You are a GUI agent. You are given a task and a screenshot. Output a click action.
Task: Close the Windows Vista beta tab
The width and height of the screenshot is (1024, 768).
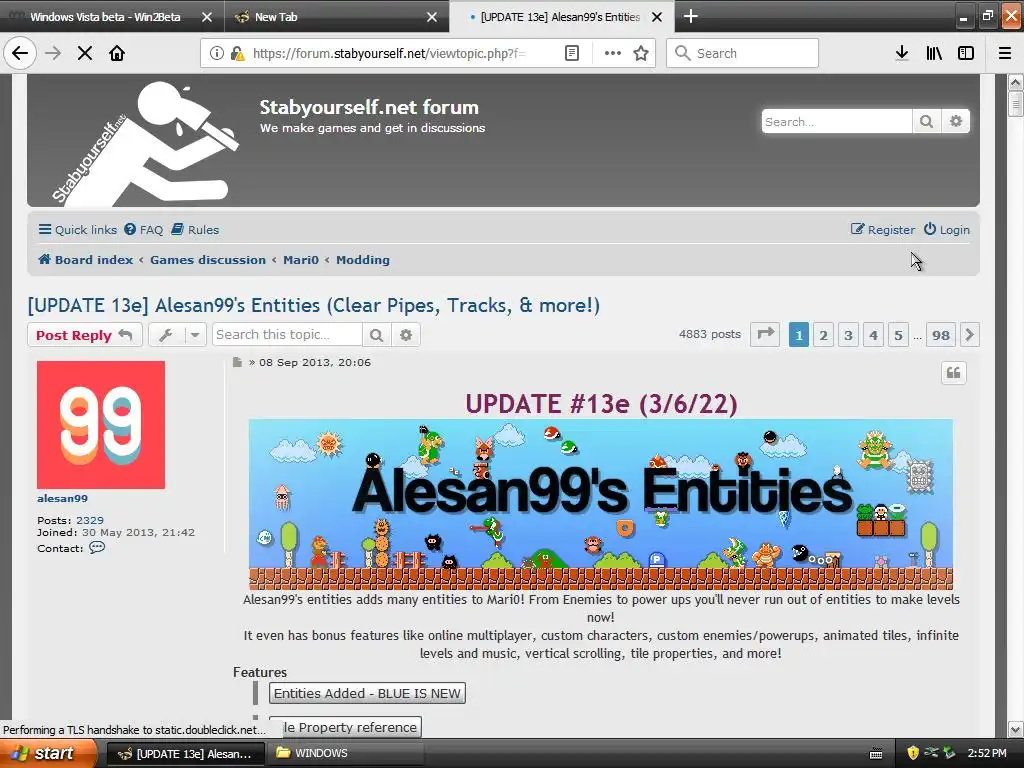(206, 17)
